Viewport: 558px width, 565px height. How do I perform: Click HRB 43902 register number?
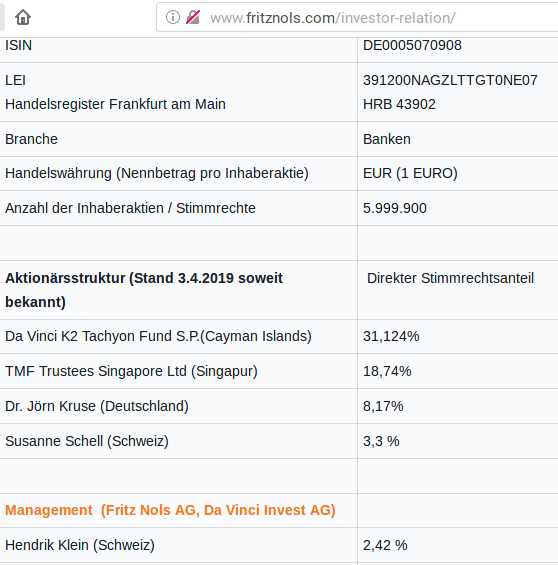(x=399, y=104)
